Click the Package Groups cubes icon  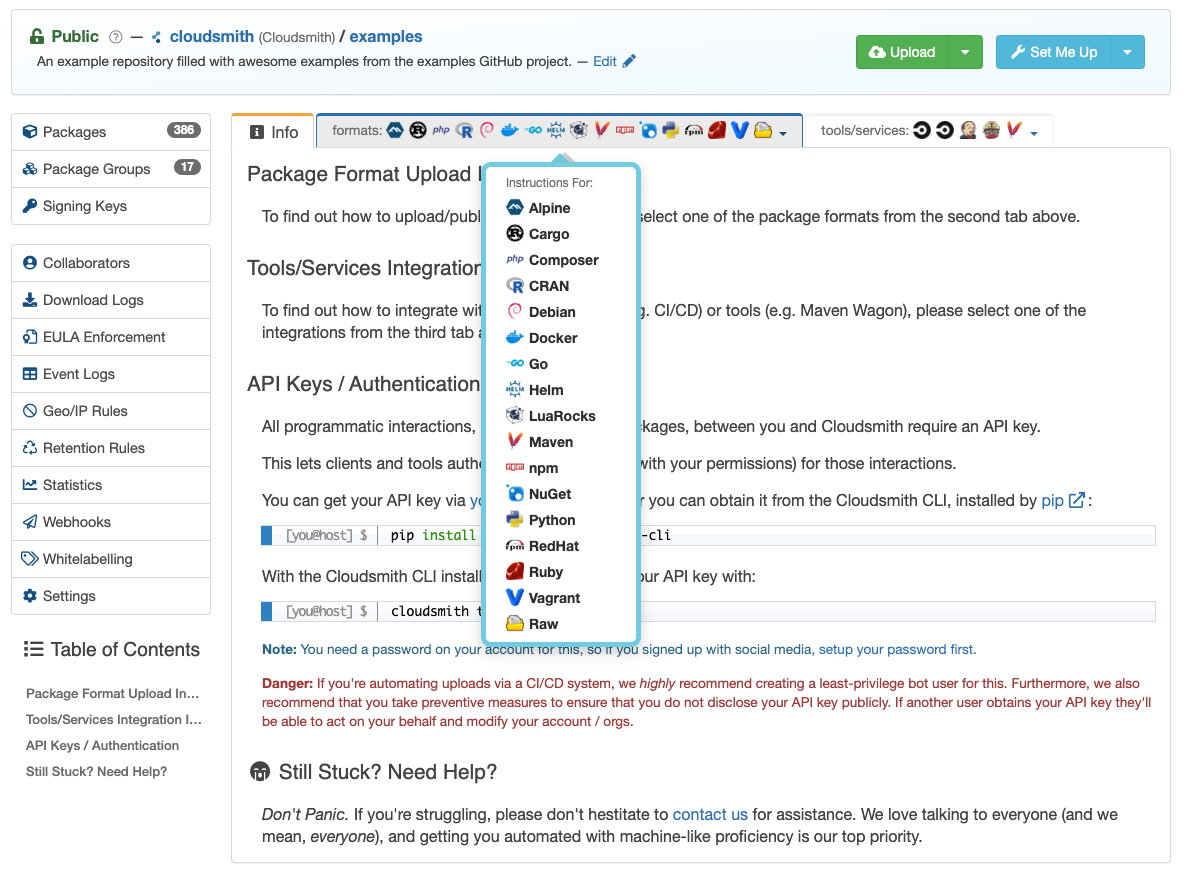[x=30, y=168]
